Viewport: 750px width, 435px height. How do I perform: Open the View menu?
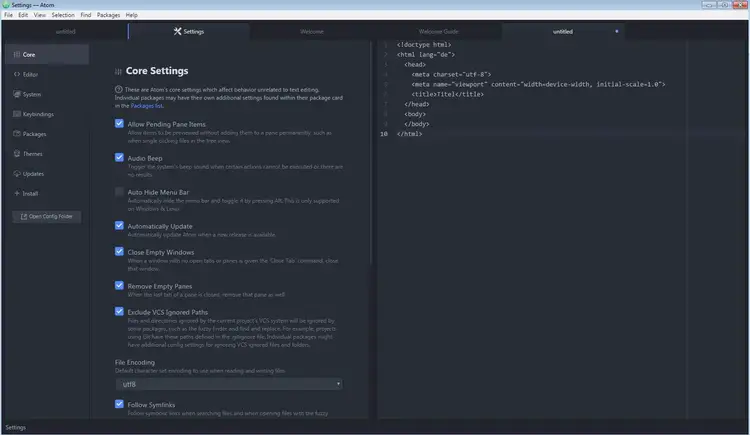tap(40, 15)
